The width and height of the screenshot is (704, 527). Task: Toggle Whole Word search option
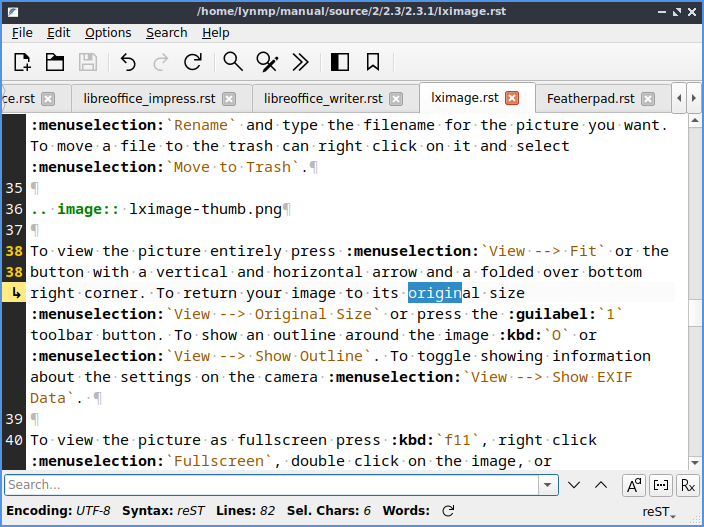coord(661,485)
